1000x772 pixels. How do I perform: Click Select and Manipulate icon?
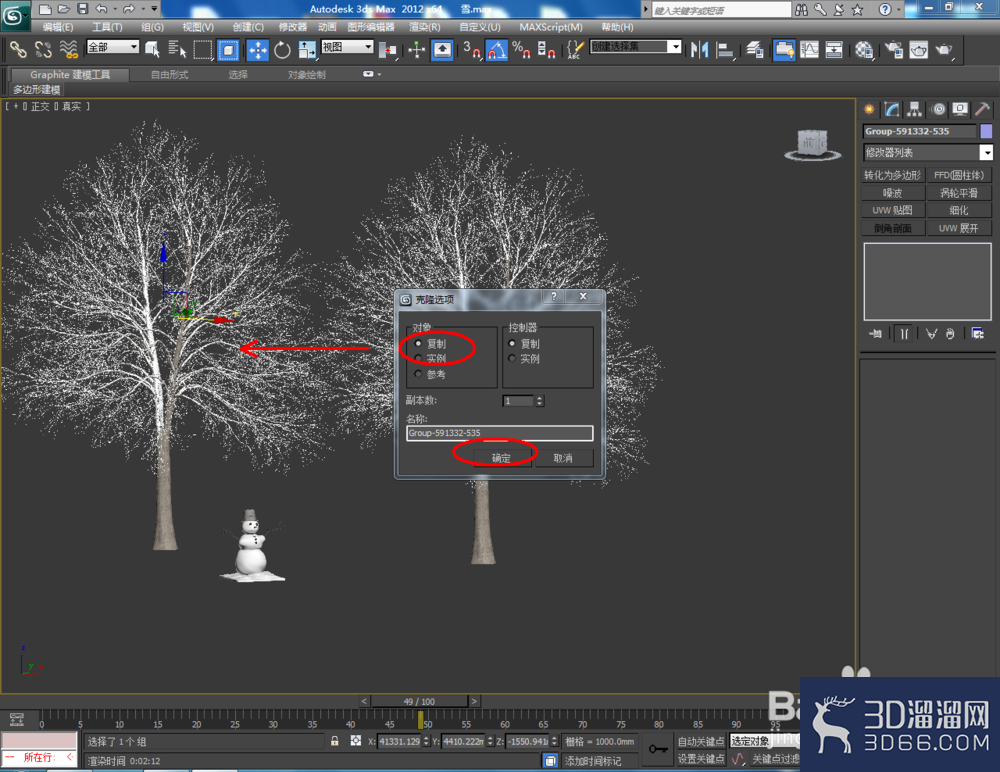416,50
